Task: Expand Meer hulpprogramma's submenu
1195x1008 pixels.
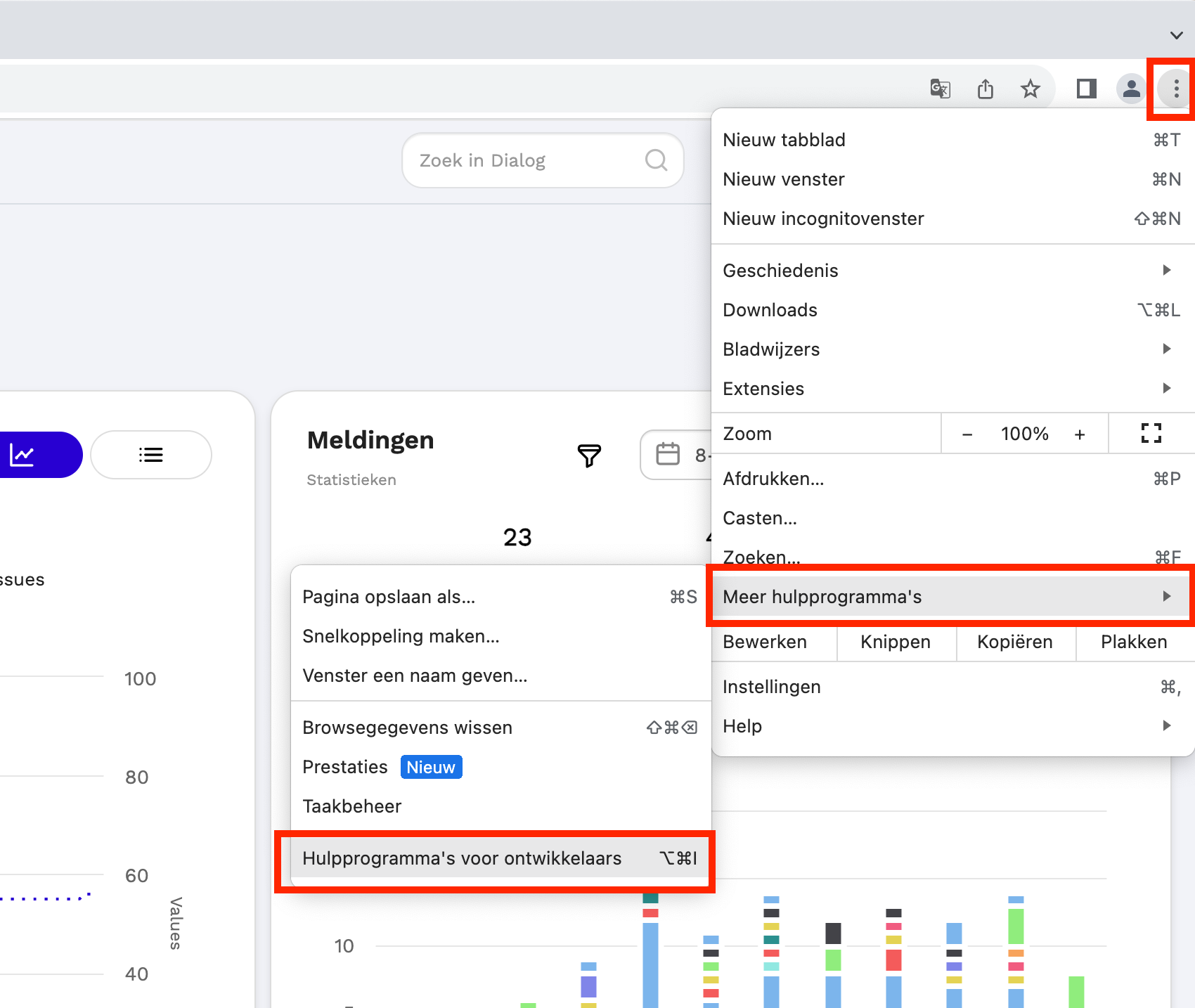Action: pos(952,597)
